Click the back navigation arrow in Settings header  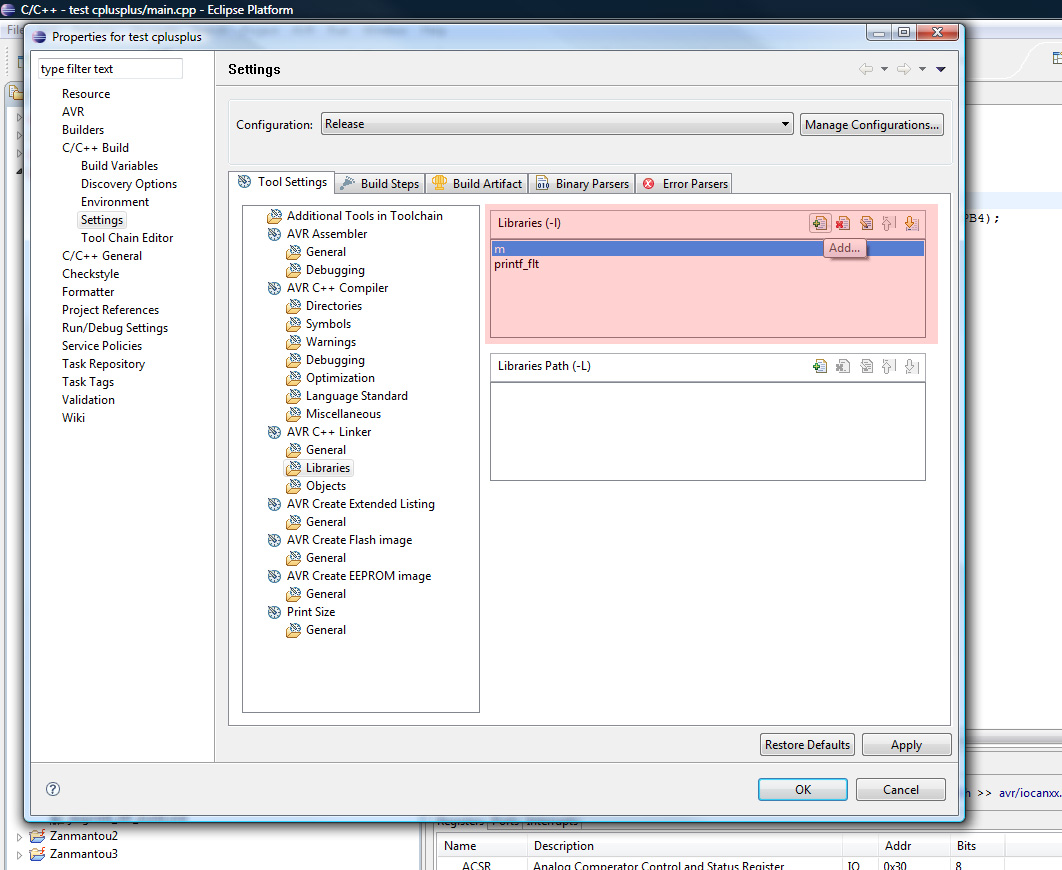[x=866, y=69]
